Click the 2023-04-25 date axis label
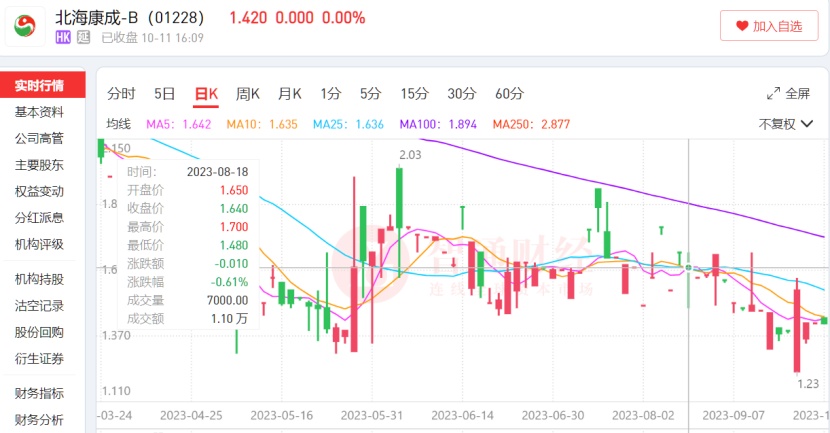 (191, 416)
